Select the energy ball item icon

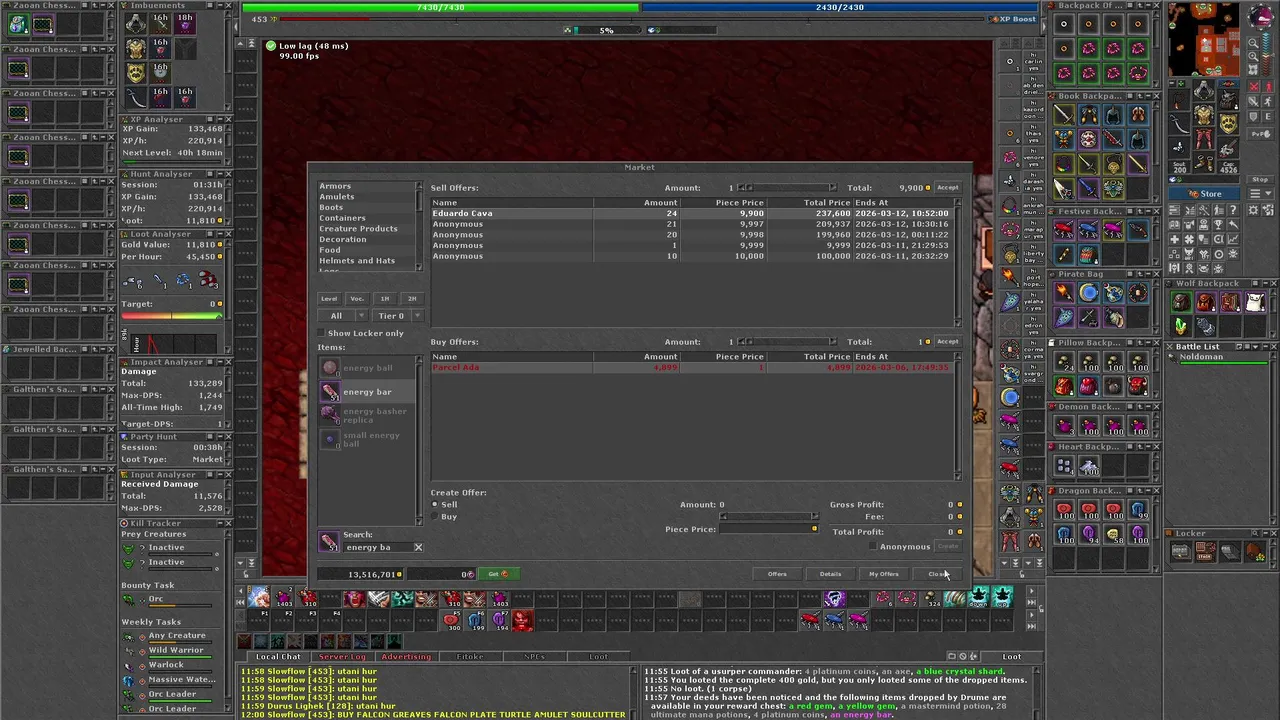pyautogui.click(x=330, y=367)
